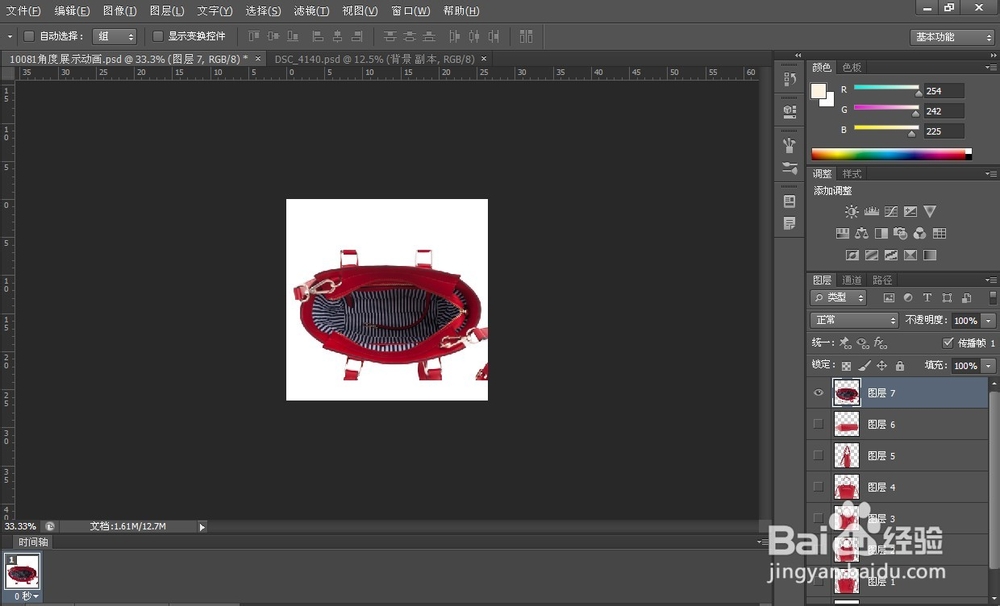Click the R channel slider
This screenshot has height=606, width=1000.
pos(886,87)
